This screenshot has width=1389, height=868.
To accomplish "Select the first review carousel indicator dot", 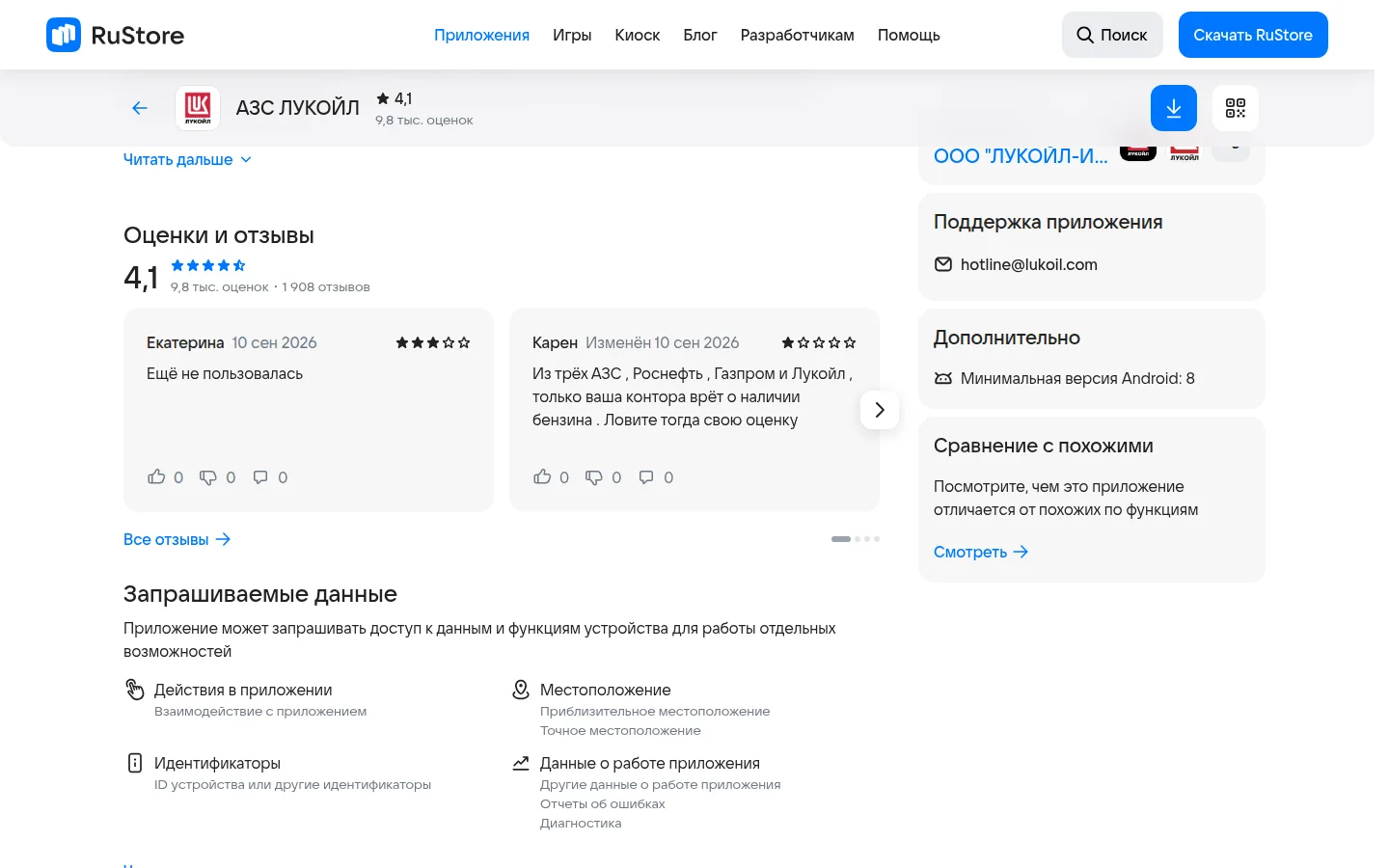I will pyautogui.click(x=841, y=539).
